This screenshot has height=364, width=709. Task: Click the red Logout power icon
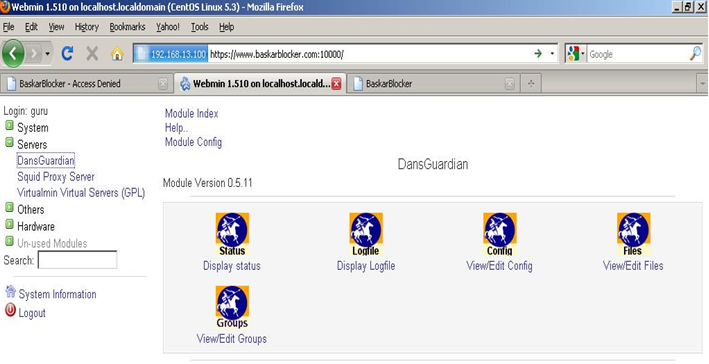coord(10,310)
